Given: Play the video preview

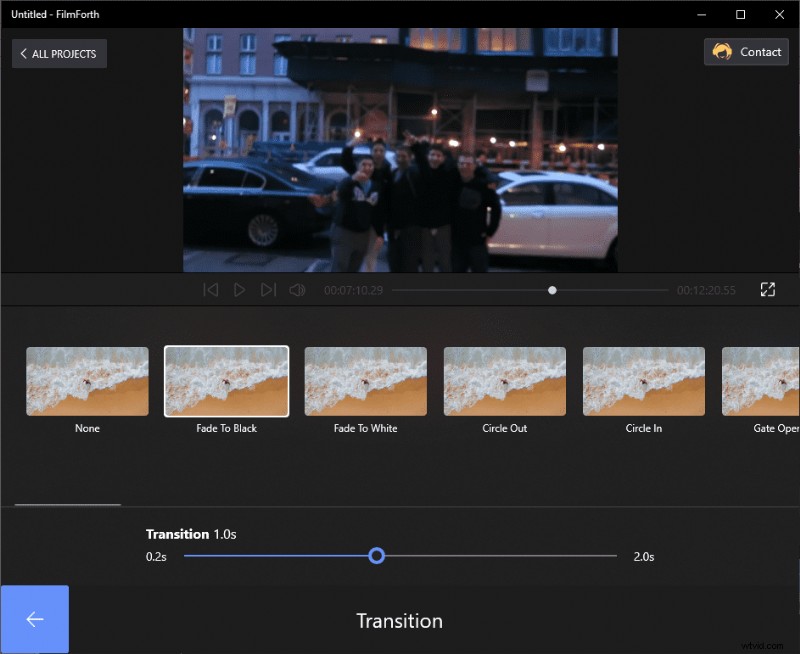Looking at the screenshot, I should (x=238, y=289).
